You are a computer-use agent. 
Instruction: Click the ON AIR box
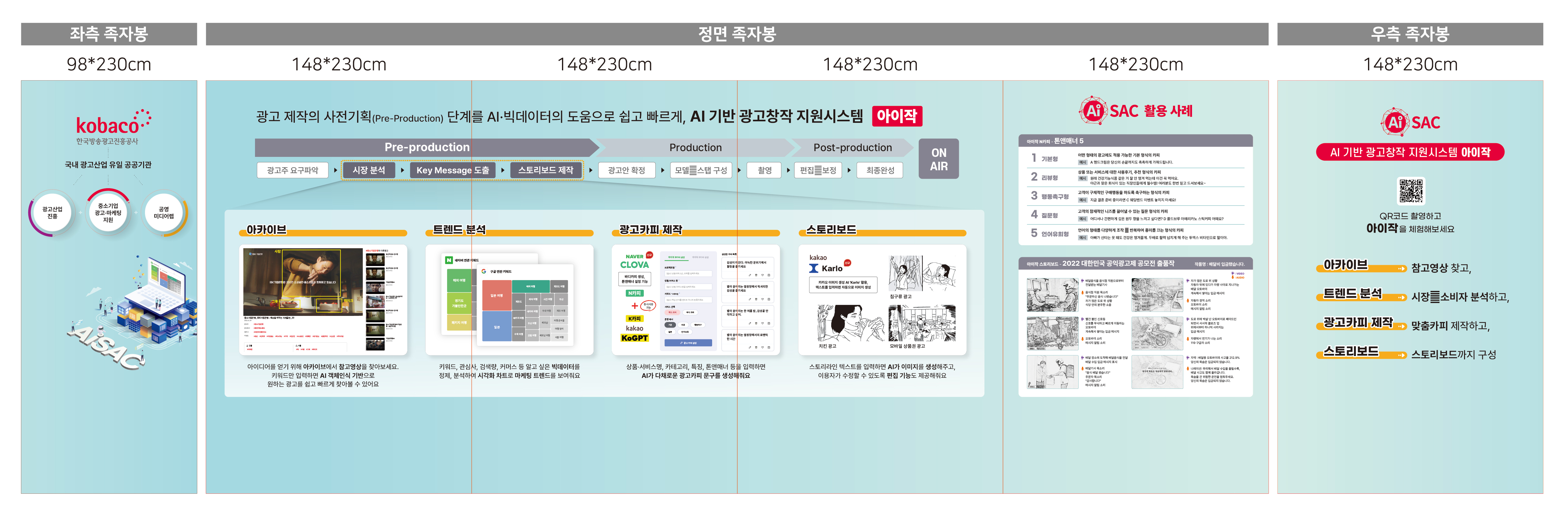938,160
